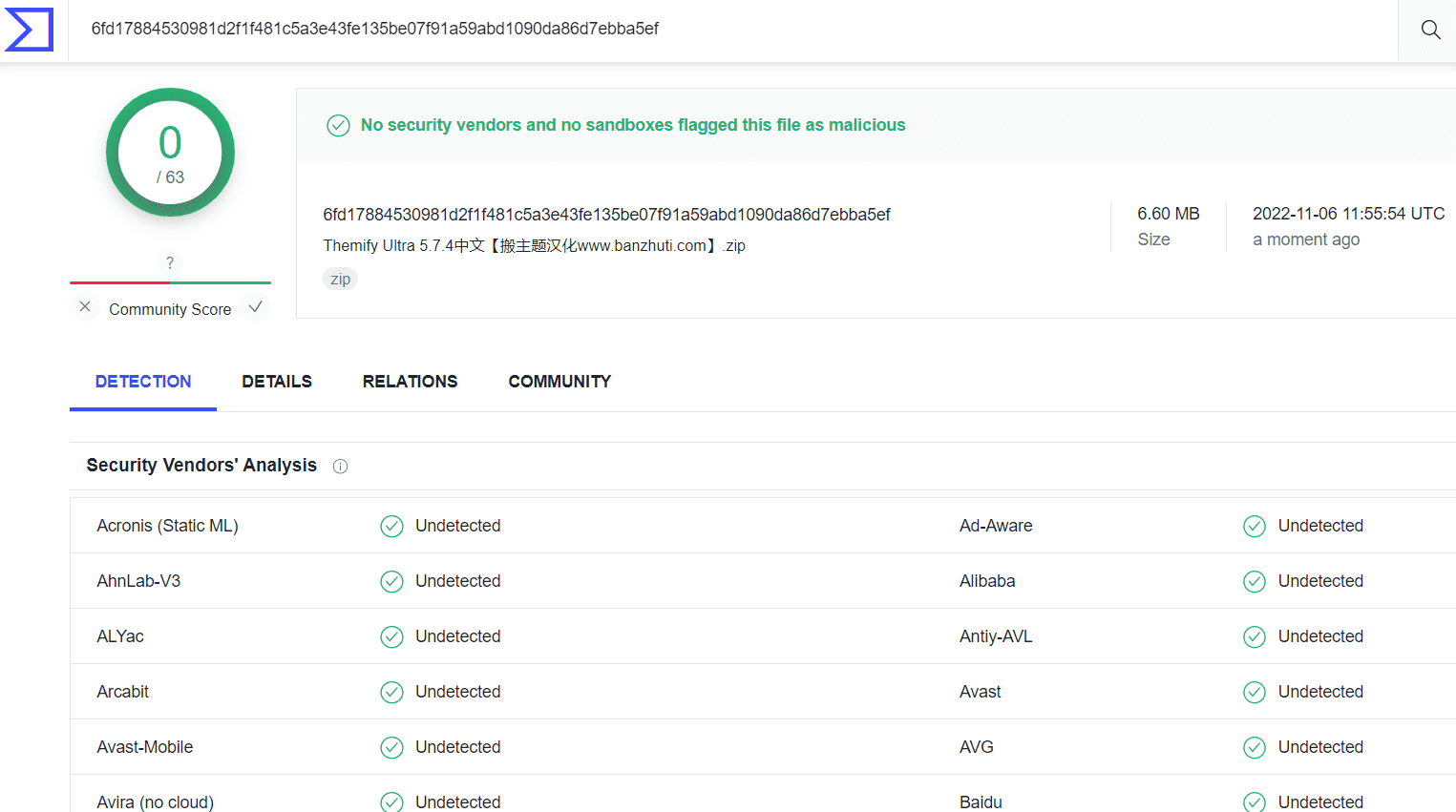Click Acronis (Static ML) vendor name
This screenshot has width=1456, height=812.
point(167,526)
